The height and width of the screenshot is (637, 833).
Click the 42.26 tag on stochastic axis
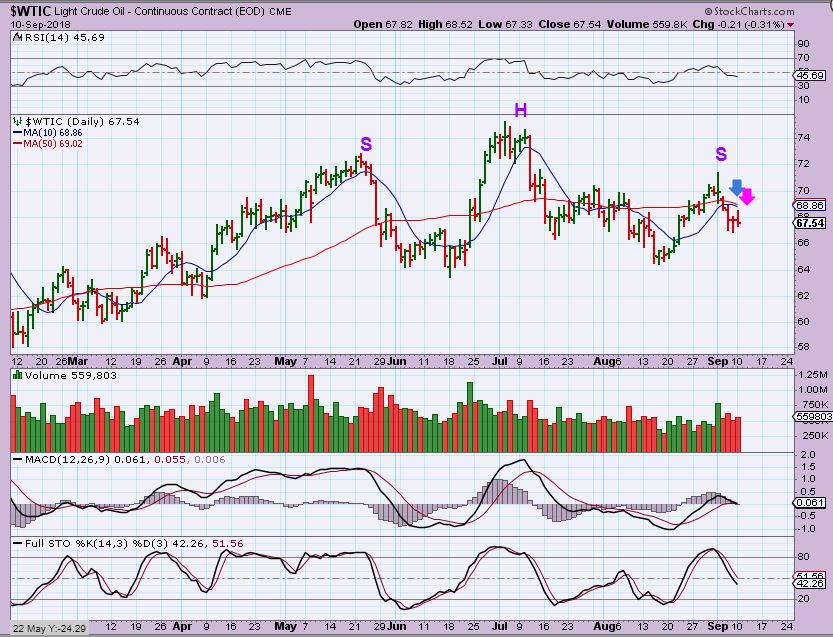tap(810, 583)
